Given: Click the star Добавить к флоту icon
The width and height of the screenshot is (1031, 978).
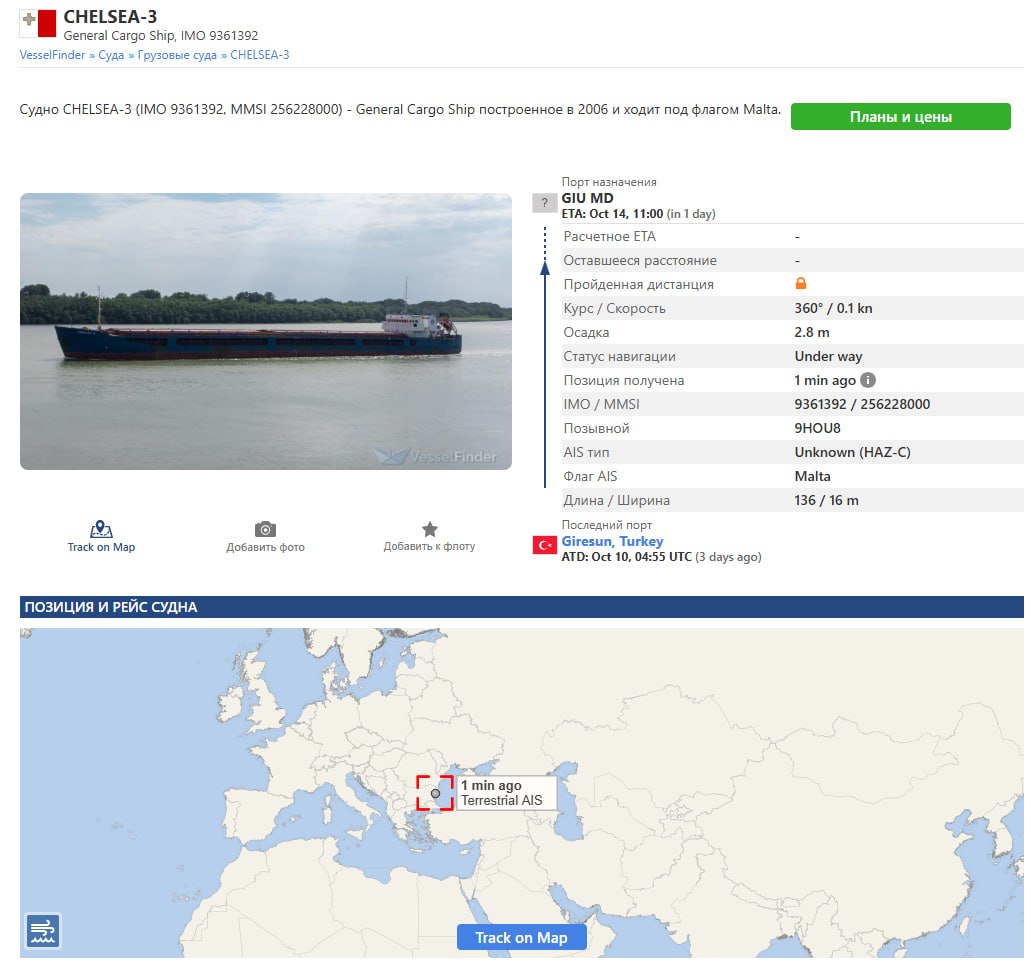Looking at the screenshot, I should click(429, 529).
